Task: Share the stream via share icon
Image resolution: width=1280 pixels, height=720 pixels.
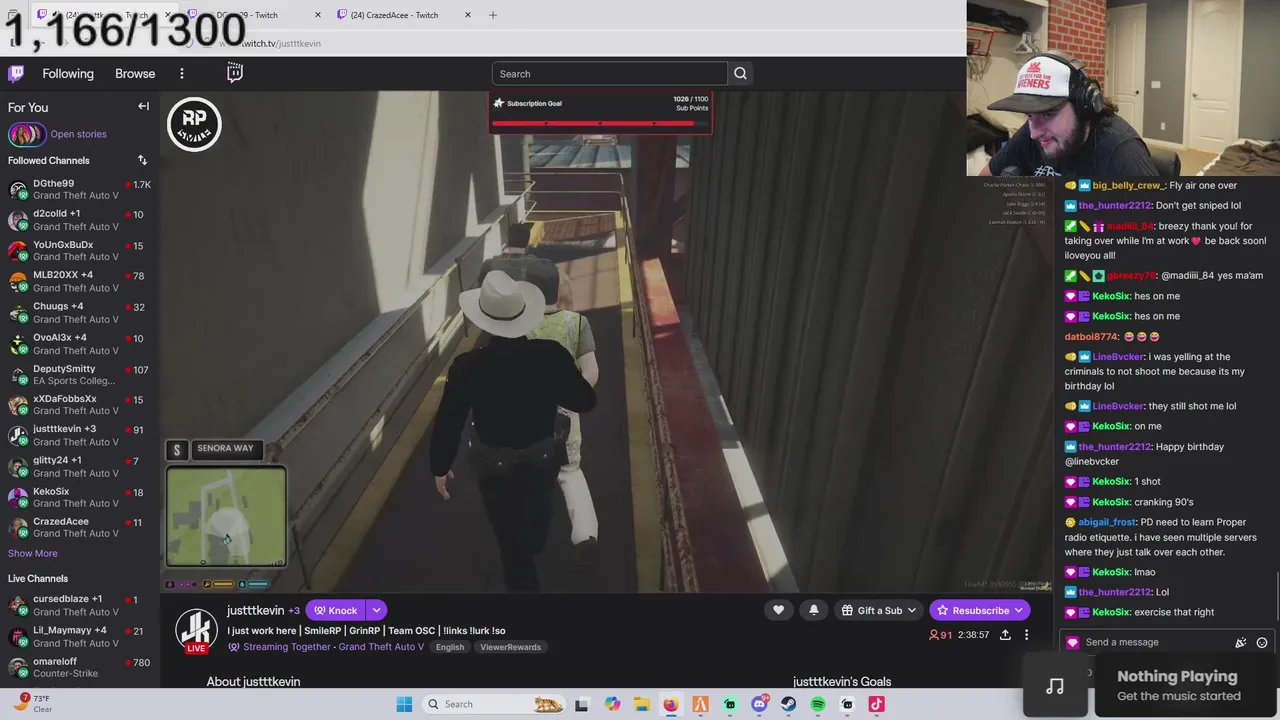Action: click(x=1005, y=634)
